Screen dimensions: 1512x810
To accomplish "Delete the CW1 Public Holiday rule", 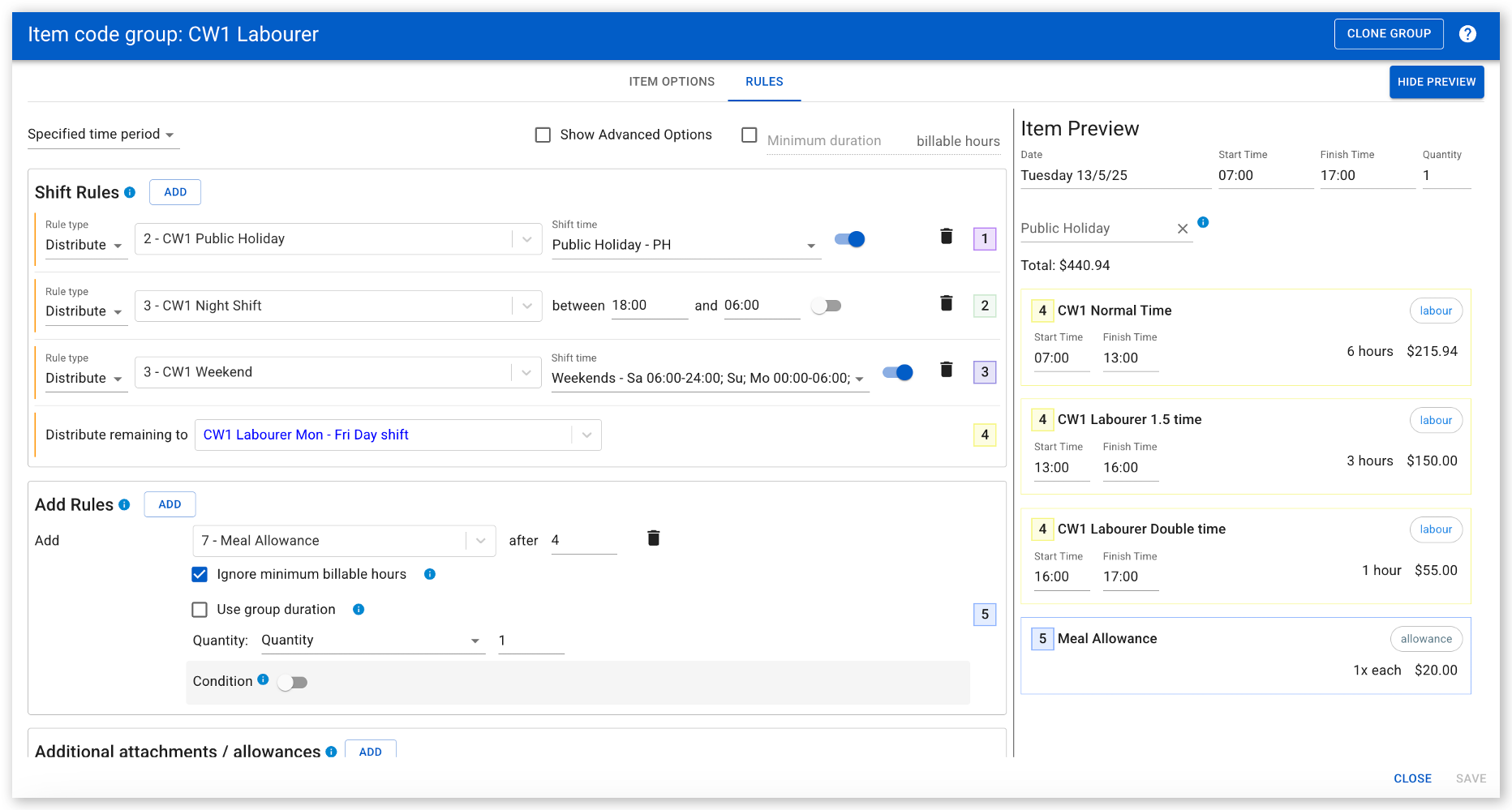I will [946, 236].
